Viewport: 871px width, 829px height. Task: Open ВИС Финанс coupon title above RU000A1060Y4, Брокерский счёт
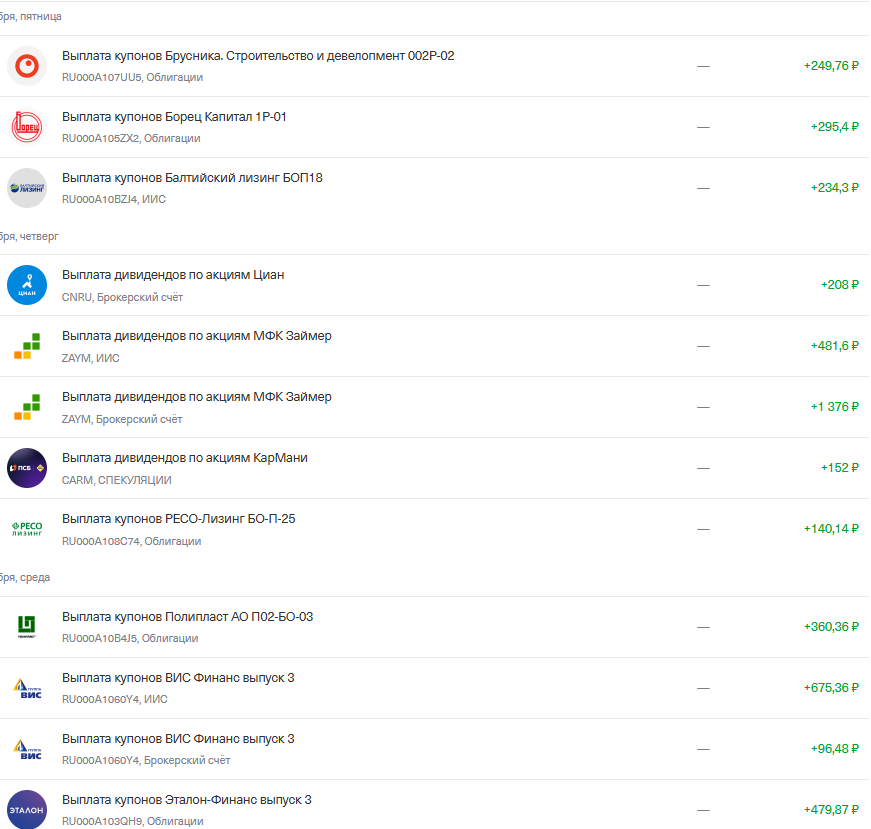(178, 739)
